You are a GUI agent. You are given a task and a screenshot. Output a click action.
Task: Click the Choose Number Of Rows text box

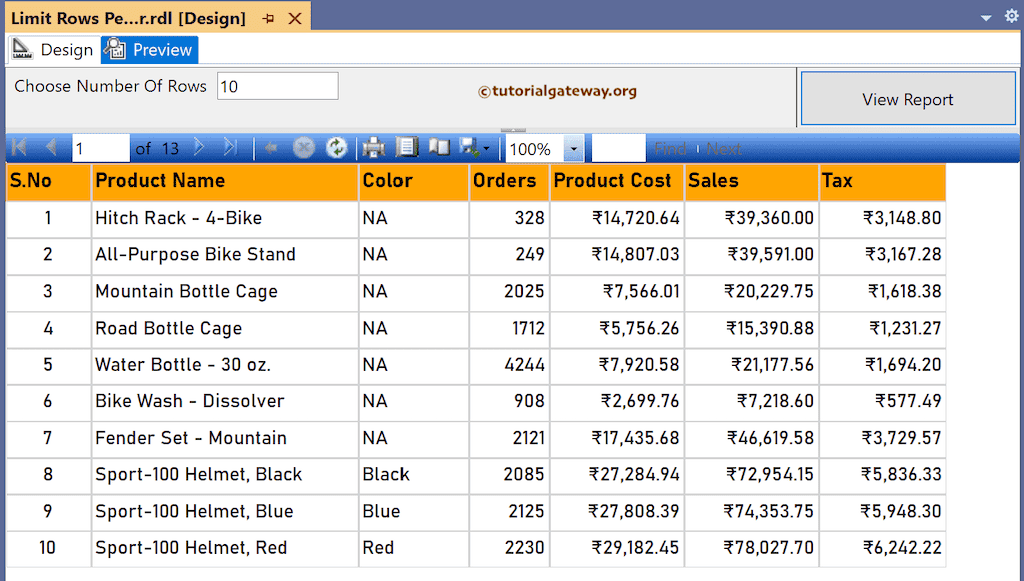278,86
